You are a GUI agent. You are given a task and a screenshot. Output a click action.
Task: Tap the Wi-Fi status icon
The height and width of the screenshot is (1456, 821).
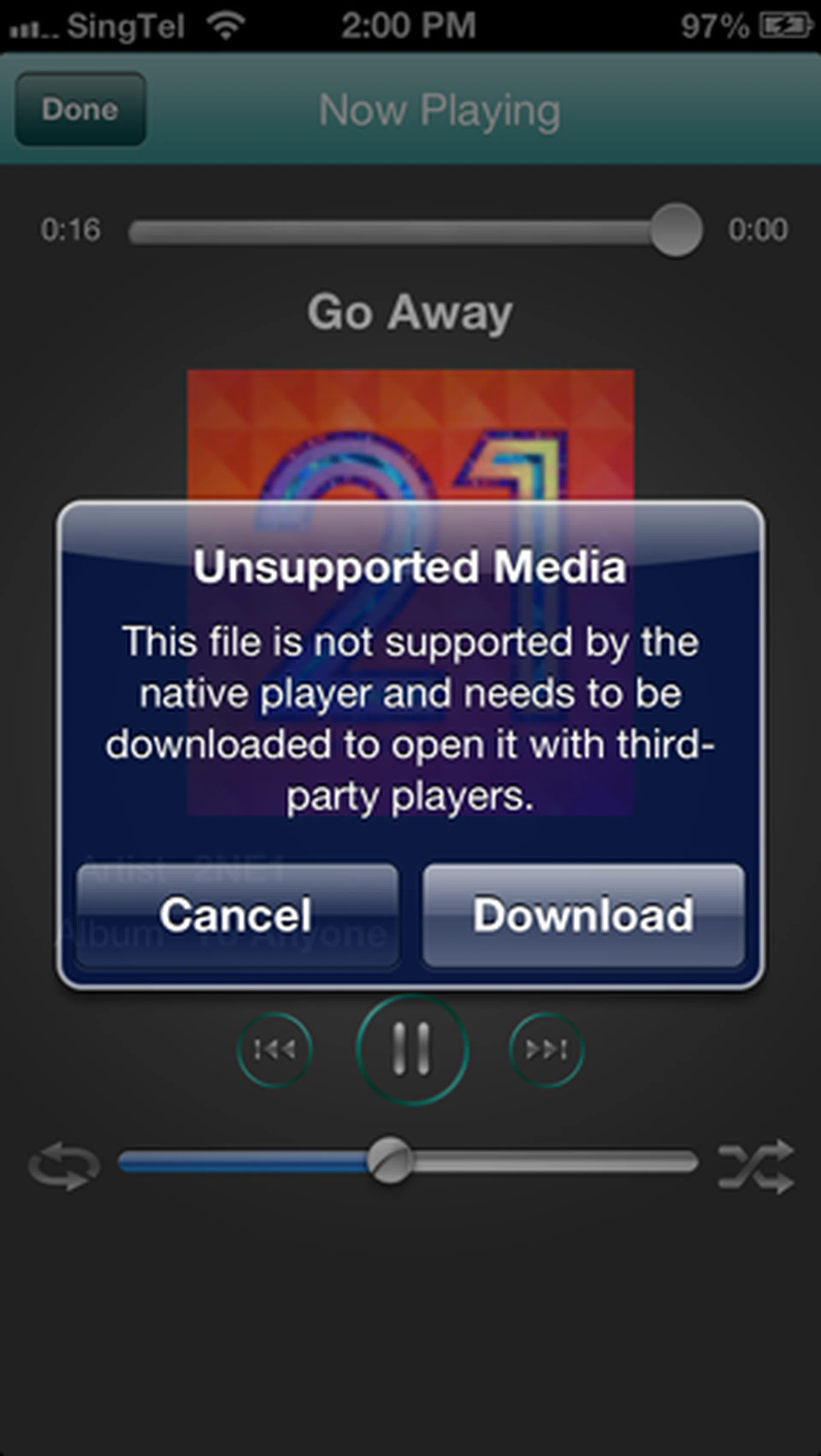tap(226, 25)
